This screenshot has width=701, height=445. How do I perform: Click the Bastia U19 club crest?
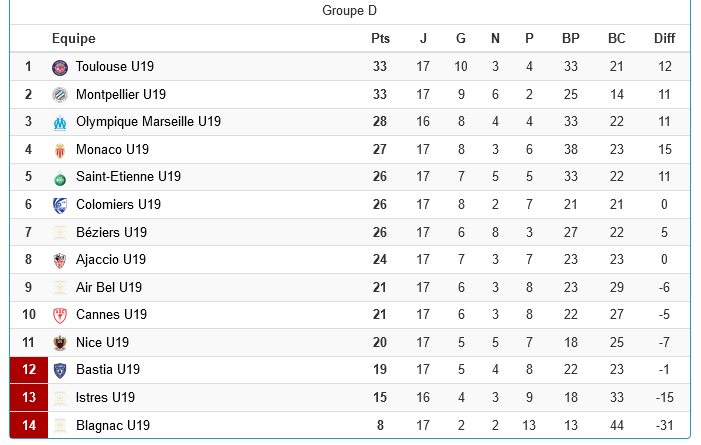point(60,370)
